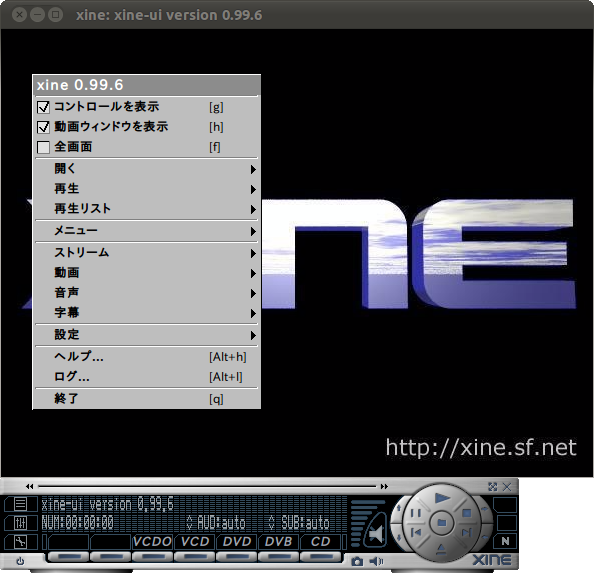Expand the 再生リスト submenu
594x573 pixels.
pos(147,209)
